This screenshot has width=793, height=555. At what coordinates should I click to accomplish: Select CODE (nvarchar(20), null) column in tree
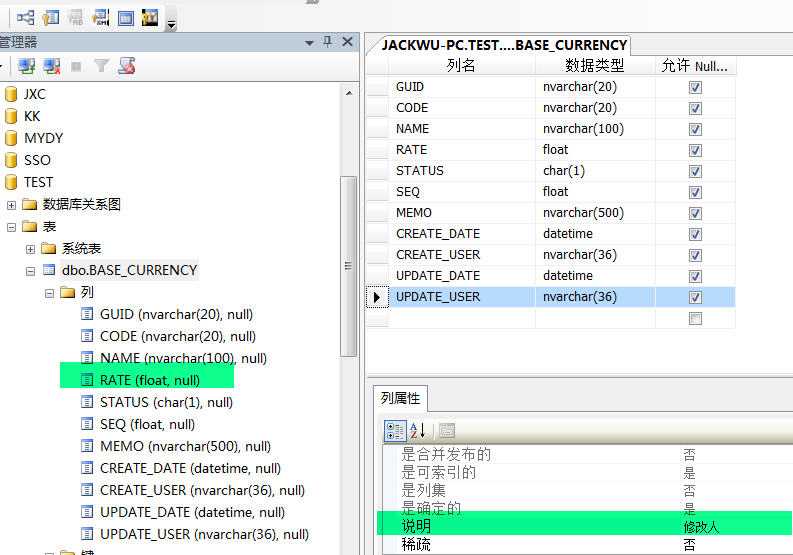click(178, 336)
